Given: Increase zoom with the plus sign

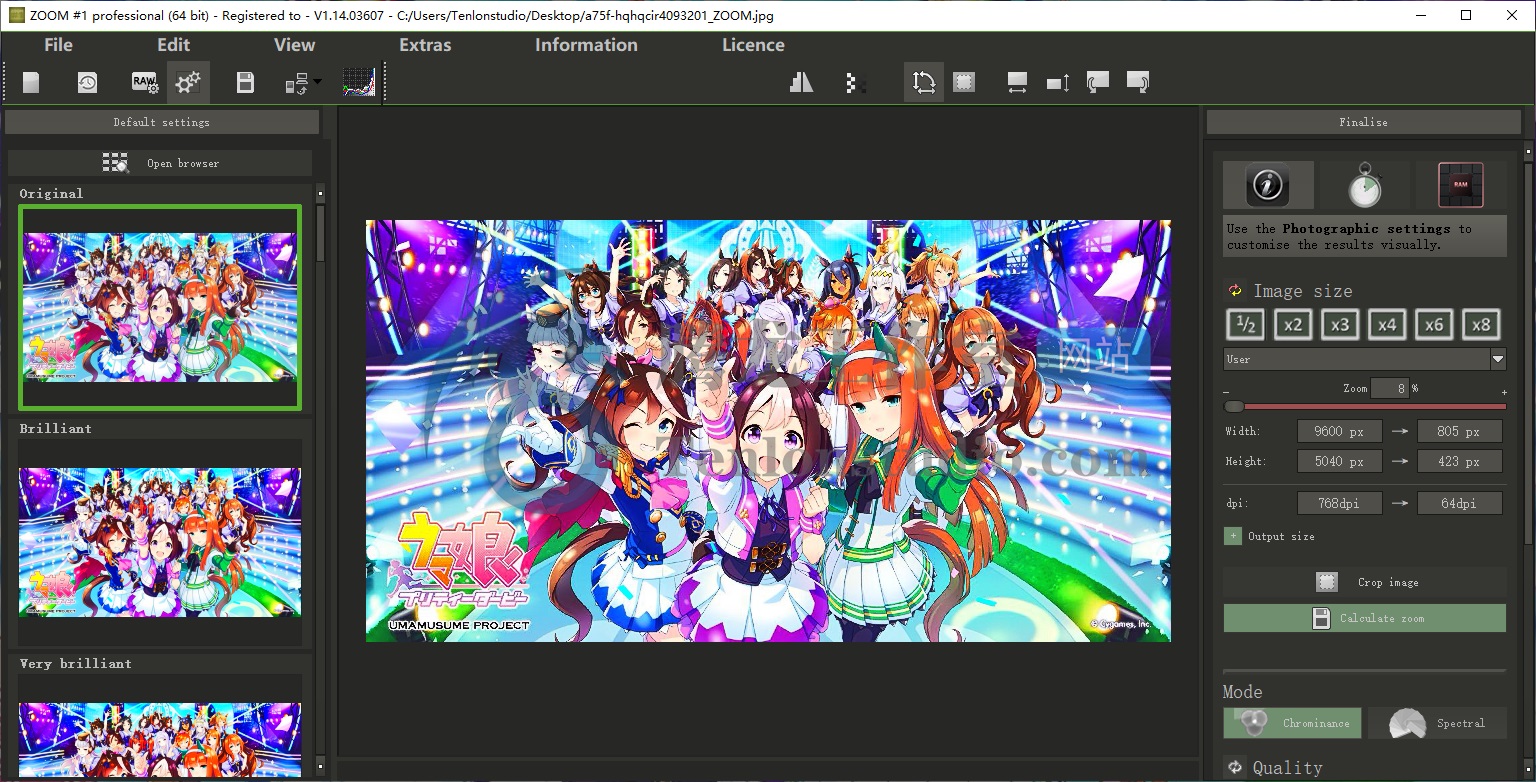Looking at the screenshot, I should [x=1504, y=393].
